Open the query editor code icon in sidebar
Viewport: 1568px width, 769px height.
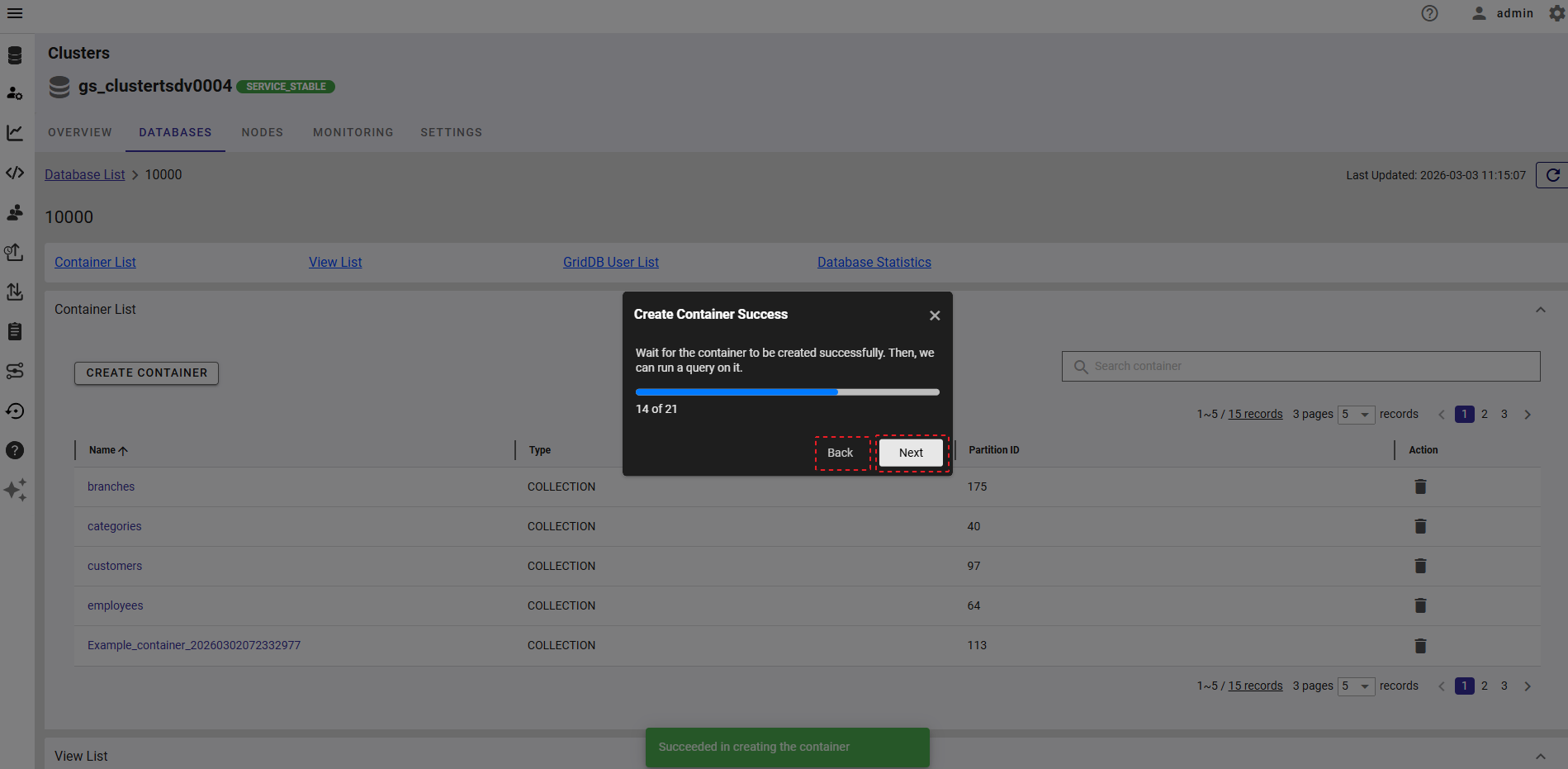[x=15, y=173]
